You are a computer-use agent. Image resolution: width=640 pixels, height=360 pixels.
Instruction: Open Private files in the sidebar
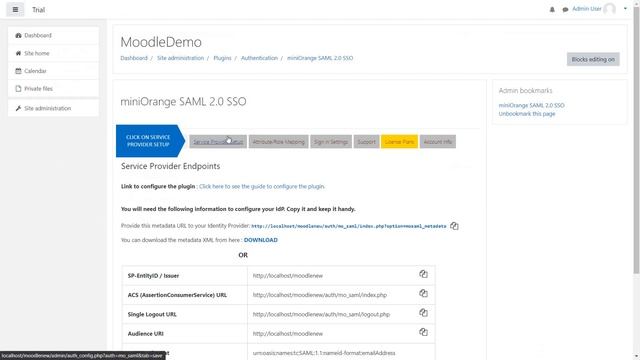click(x=53, y=89)
